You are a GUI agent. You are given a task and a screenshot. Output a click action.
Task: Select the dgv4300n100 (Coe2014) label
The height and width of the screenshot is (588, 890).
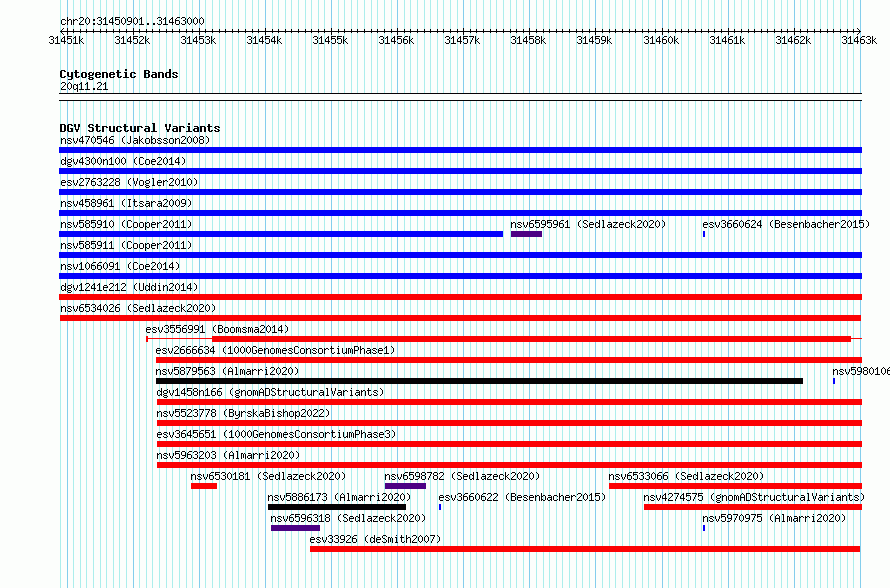pos(123,161)
